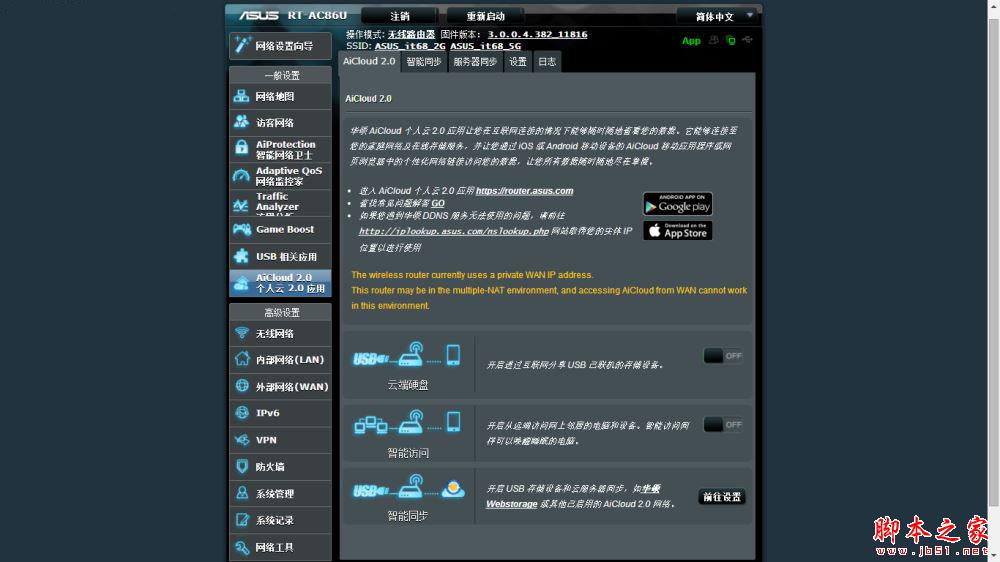The height and width of the screenshot is (562, 1000).
Task: Open System Log (系统记录) icon
Action: pos(242,520)
